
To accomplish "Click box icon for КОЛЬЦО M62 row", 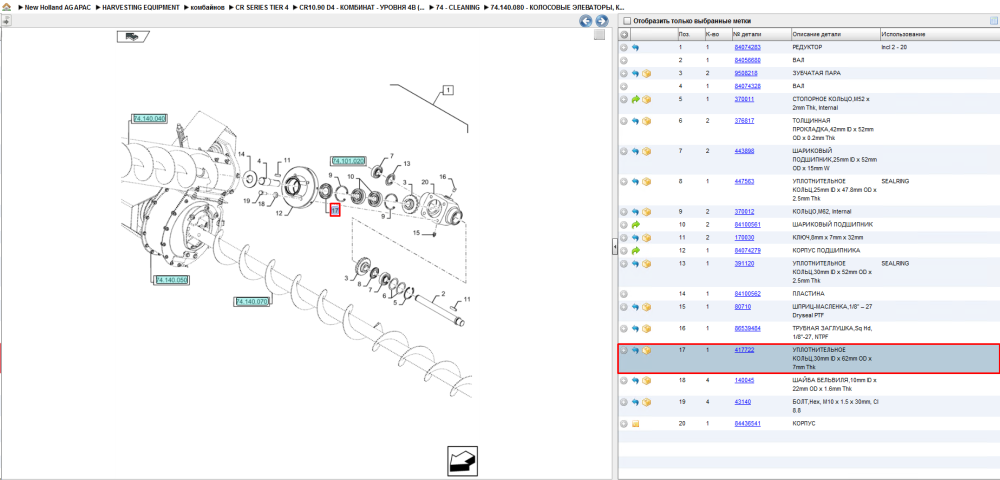I will [x=647, y=212].
